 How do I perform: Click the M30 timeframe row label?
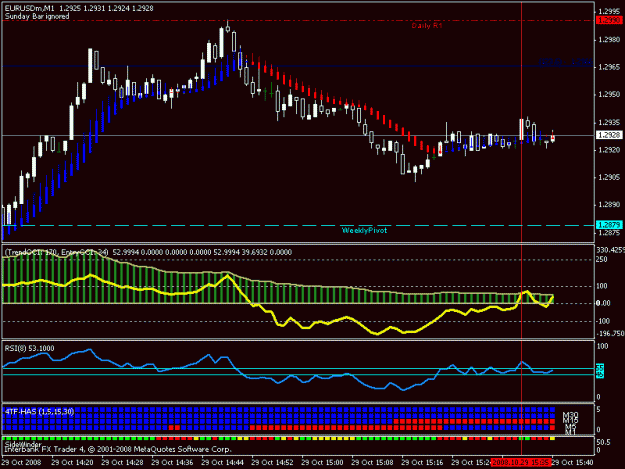click(570, 416)
